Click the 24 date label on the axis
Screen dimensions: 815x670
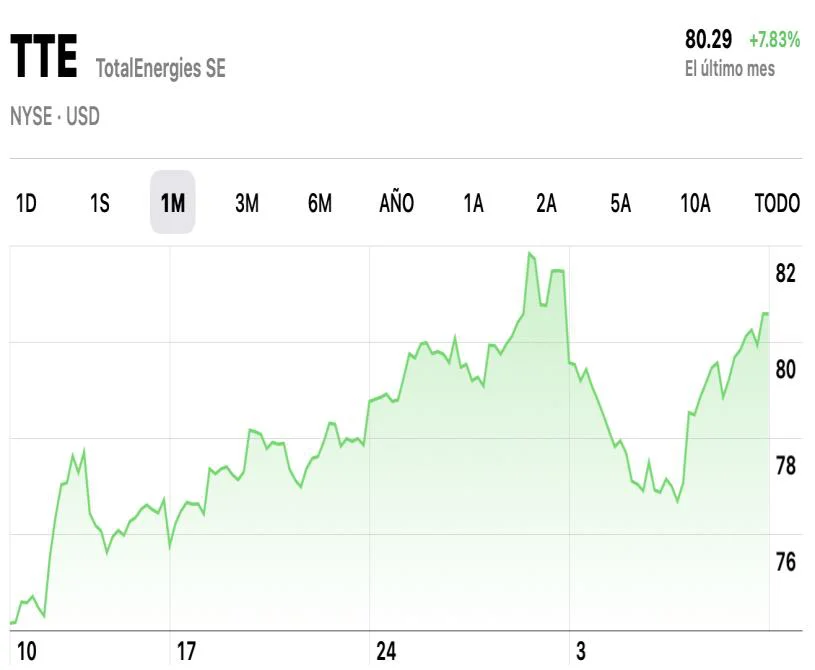(x=386, y=653)
